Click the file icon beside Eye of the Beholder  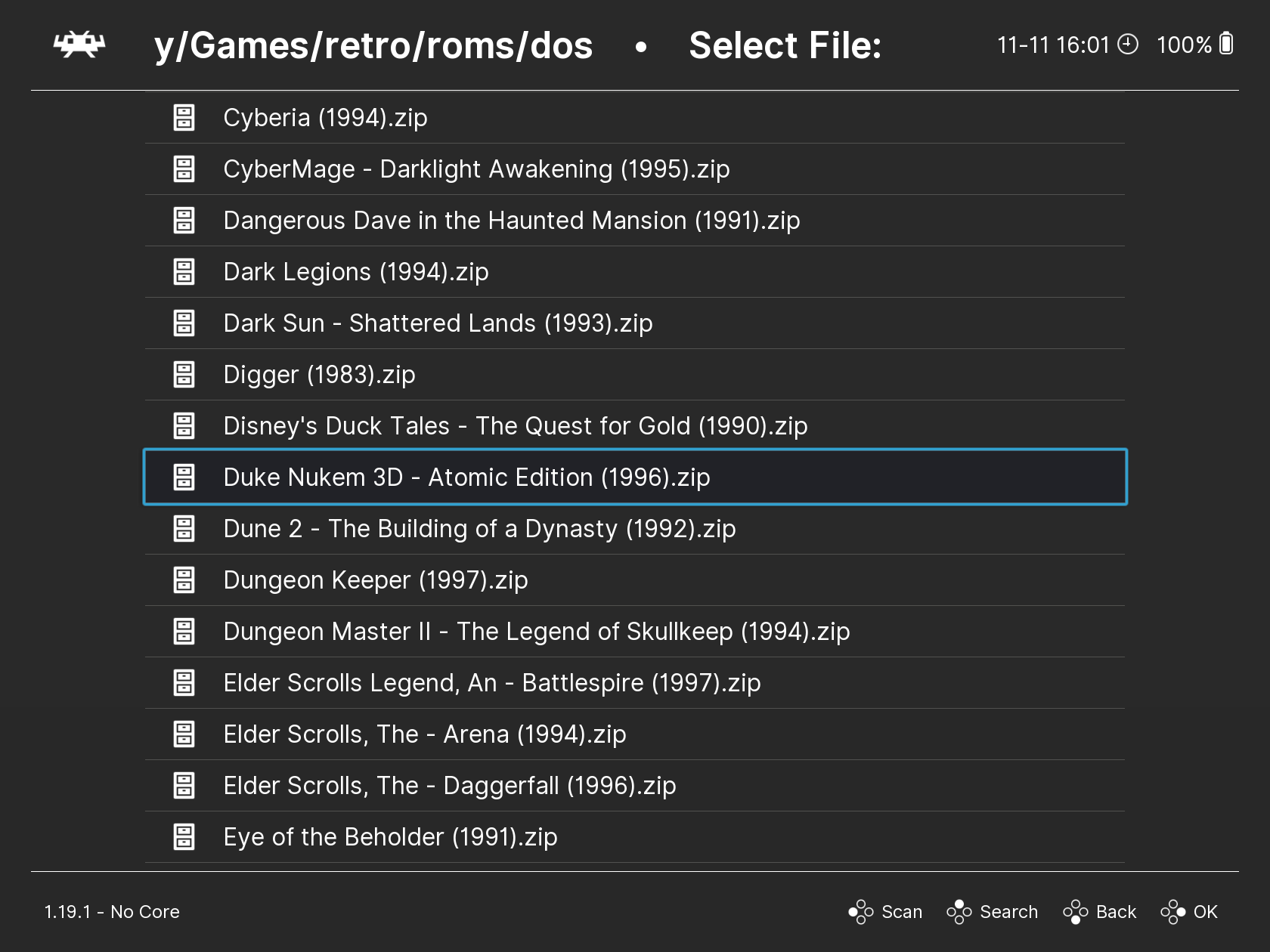[x=184, y=837]
